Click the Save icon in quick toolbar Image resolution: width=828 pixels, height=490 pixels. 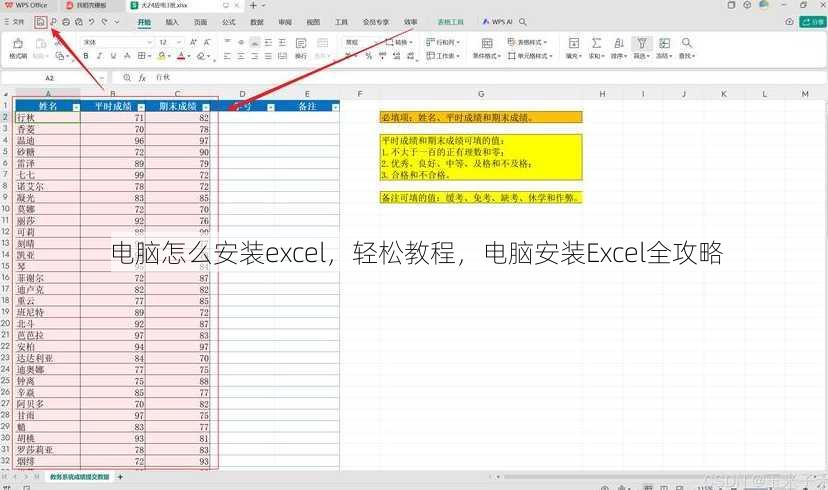click(x=41, y=22)
